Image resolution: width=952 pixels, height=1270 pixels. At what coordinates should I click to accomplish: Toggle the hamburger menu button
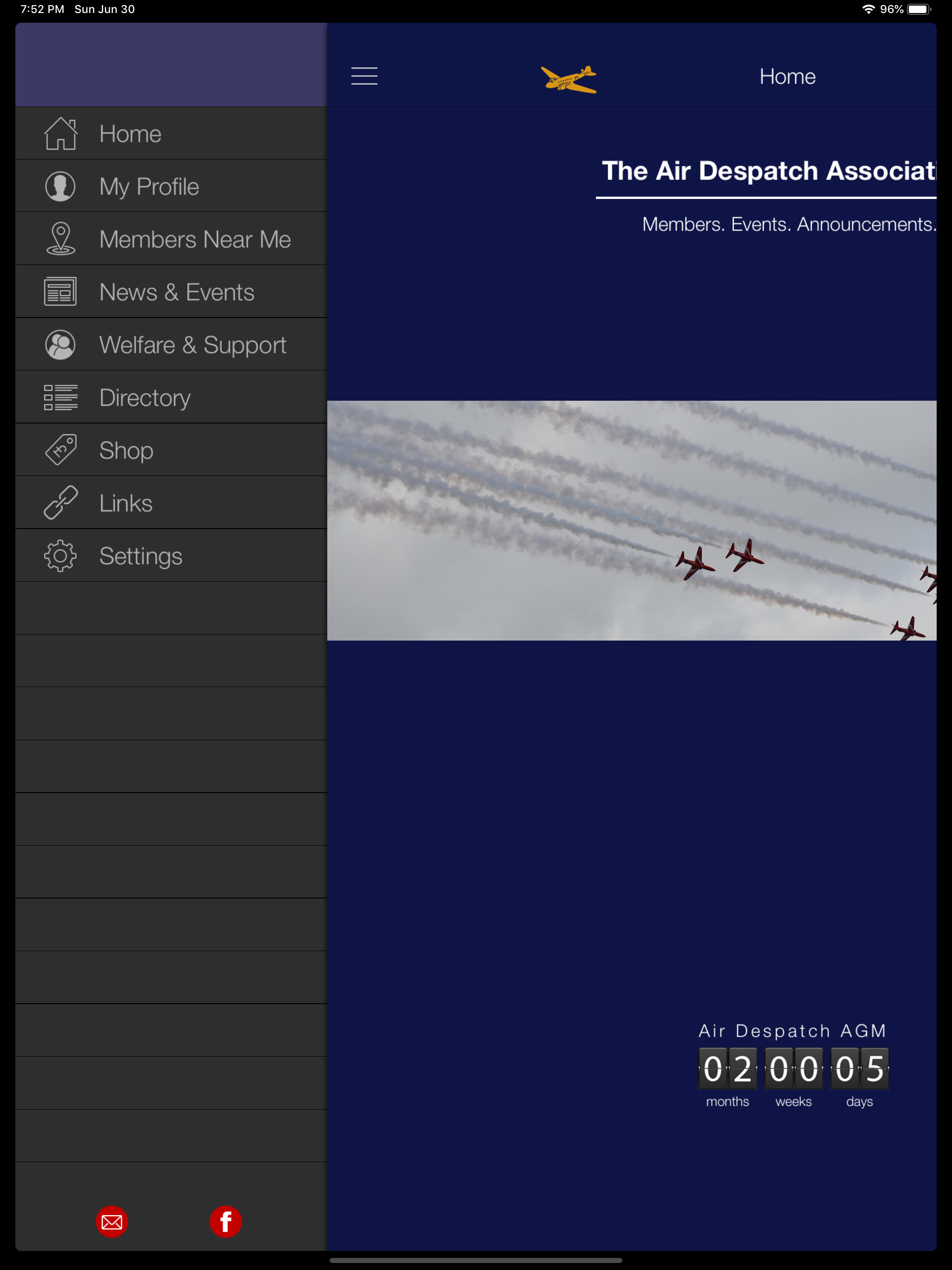[x=364, y=76]
